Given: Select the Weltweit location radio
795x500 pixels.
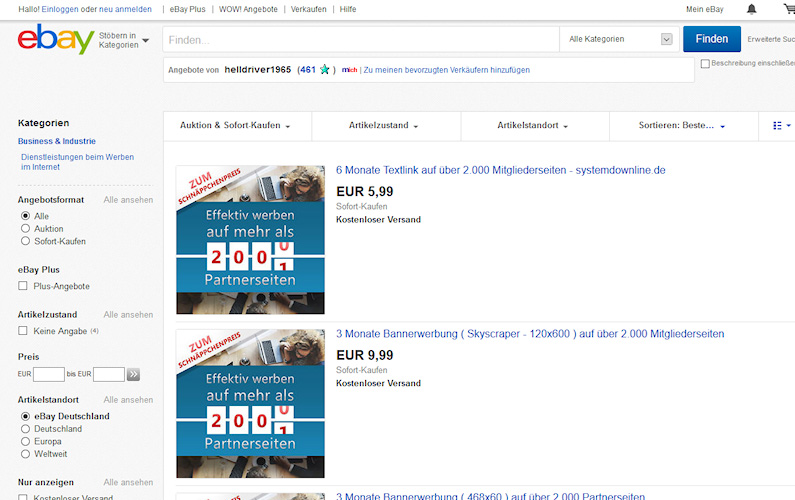Looking at the screenshot, I should pos(25,454).
